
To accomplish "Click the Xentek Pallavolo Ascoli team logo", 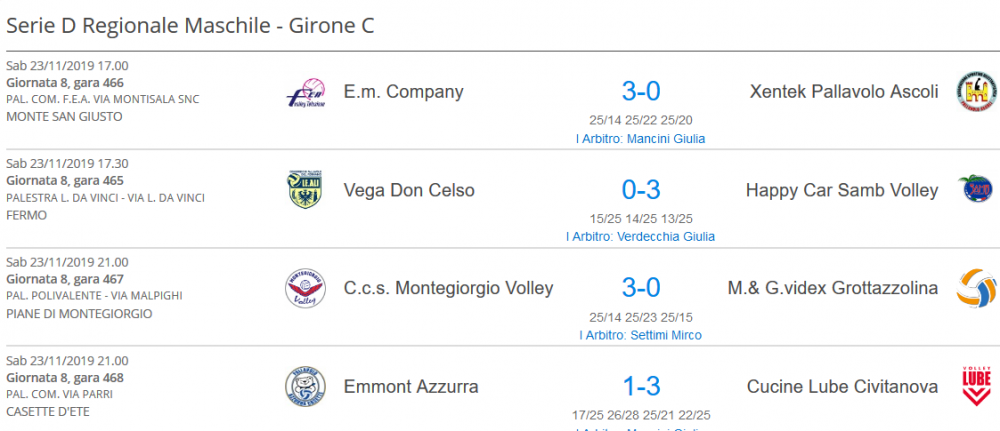I will [976, 92].
